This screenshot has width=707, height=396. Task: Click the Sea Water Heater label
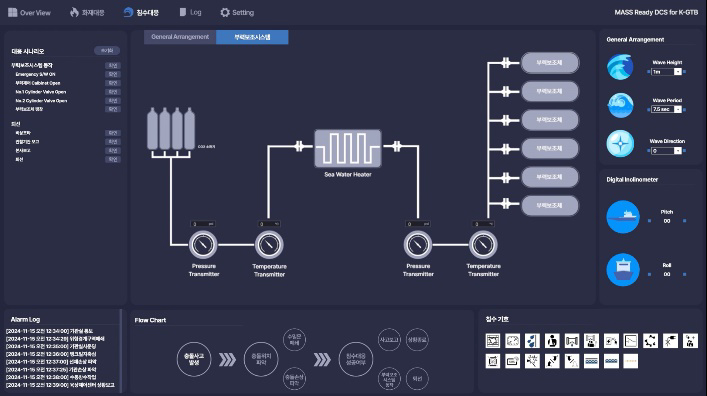coord(348,175)
